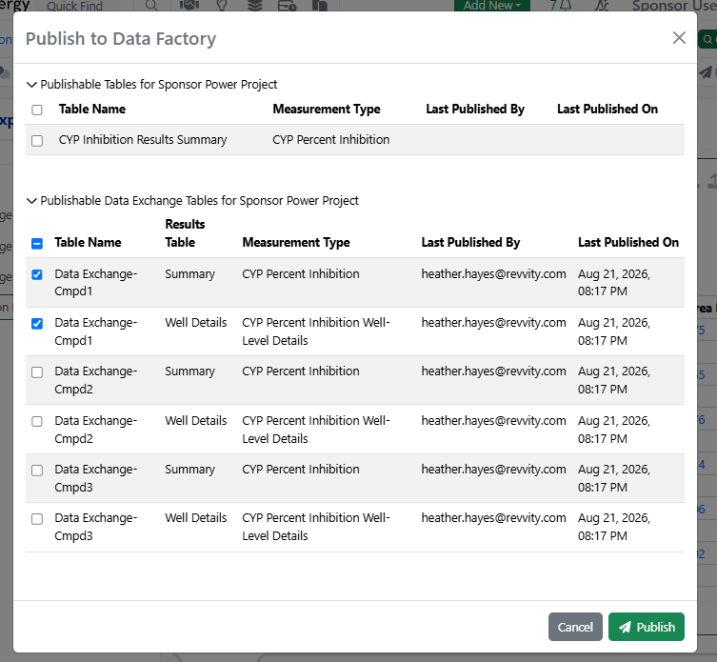Viewport: 717px width, 662px height.
Task: Click the Cancel button
Action: coord(575,627)
